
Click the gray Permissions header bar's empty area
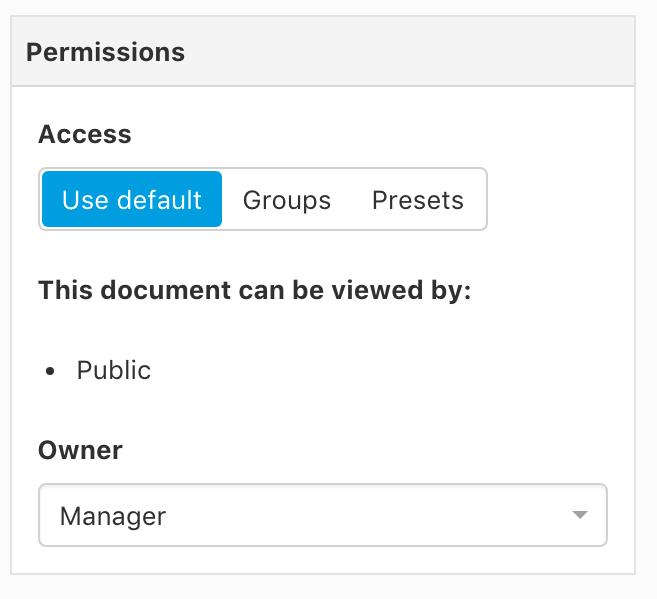(411, 52)
